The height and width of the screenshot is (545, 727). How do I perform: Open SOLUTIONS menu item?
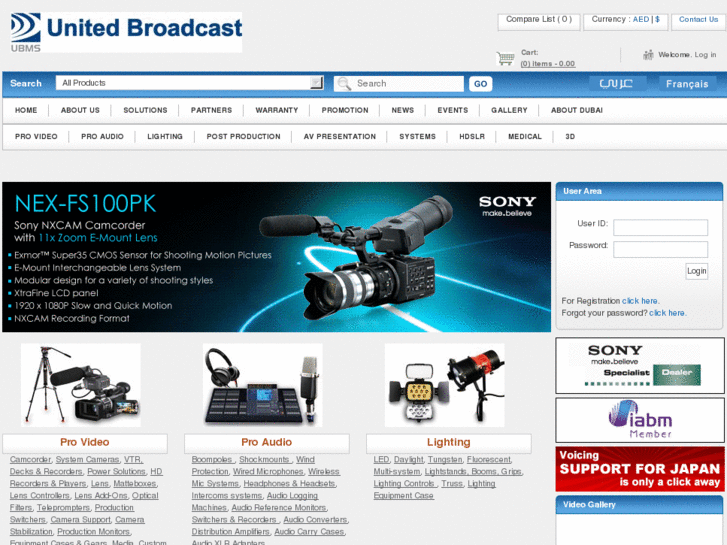point(145,110)
